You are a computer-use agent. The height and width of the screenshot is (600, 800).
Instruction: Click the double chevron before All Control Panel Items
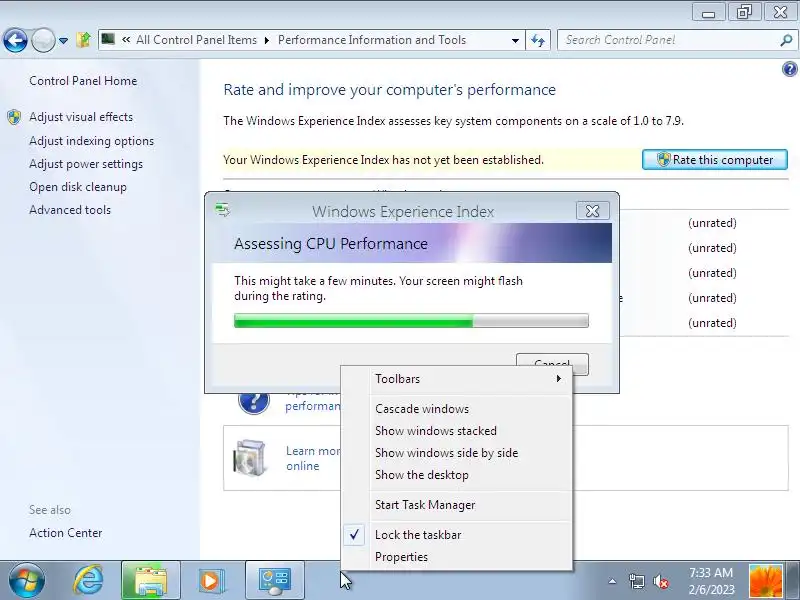(126, 40)
